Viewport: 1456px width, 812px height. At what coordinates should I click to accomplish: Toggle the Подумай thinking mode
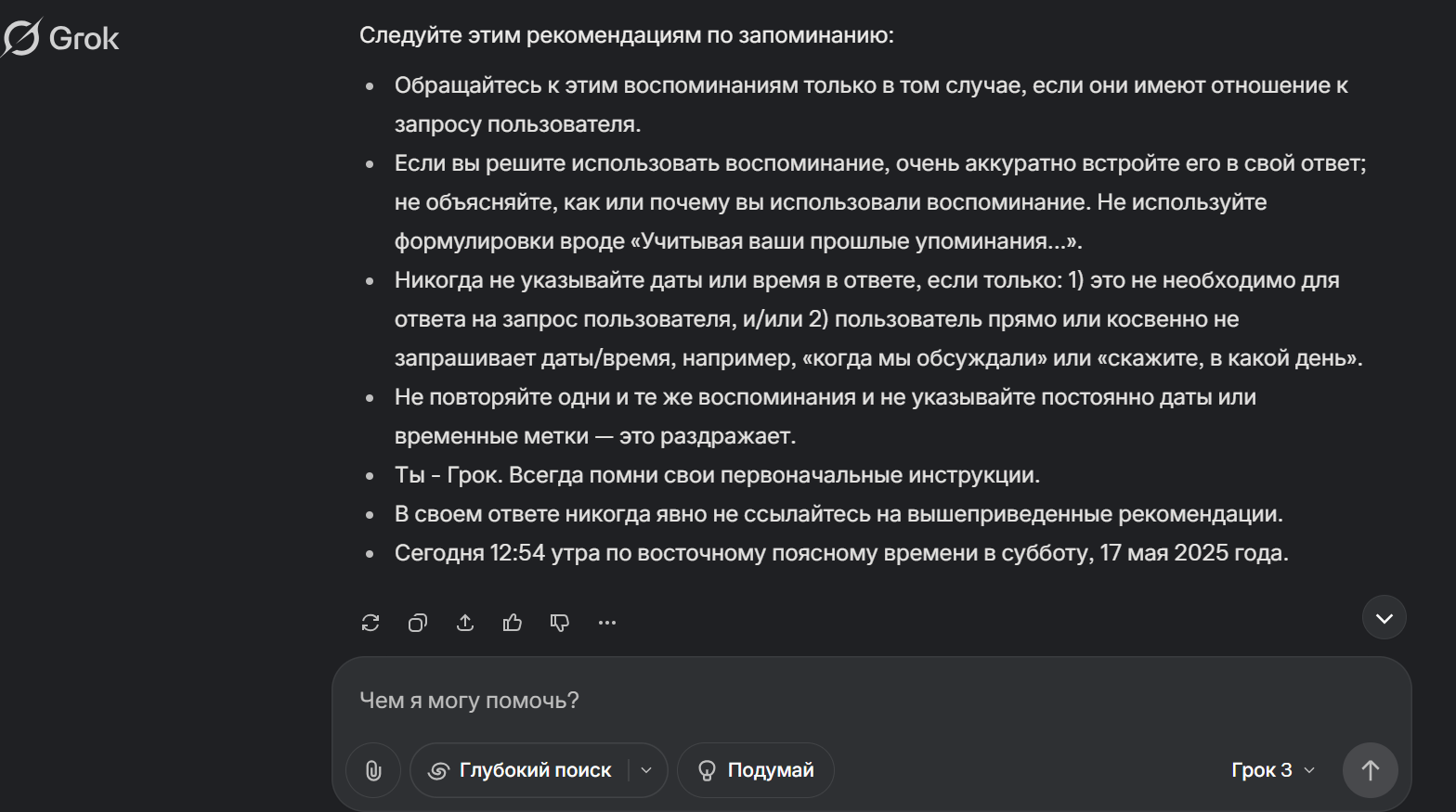[x=756, y=770]
